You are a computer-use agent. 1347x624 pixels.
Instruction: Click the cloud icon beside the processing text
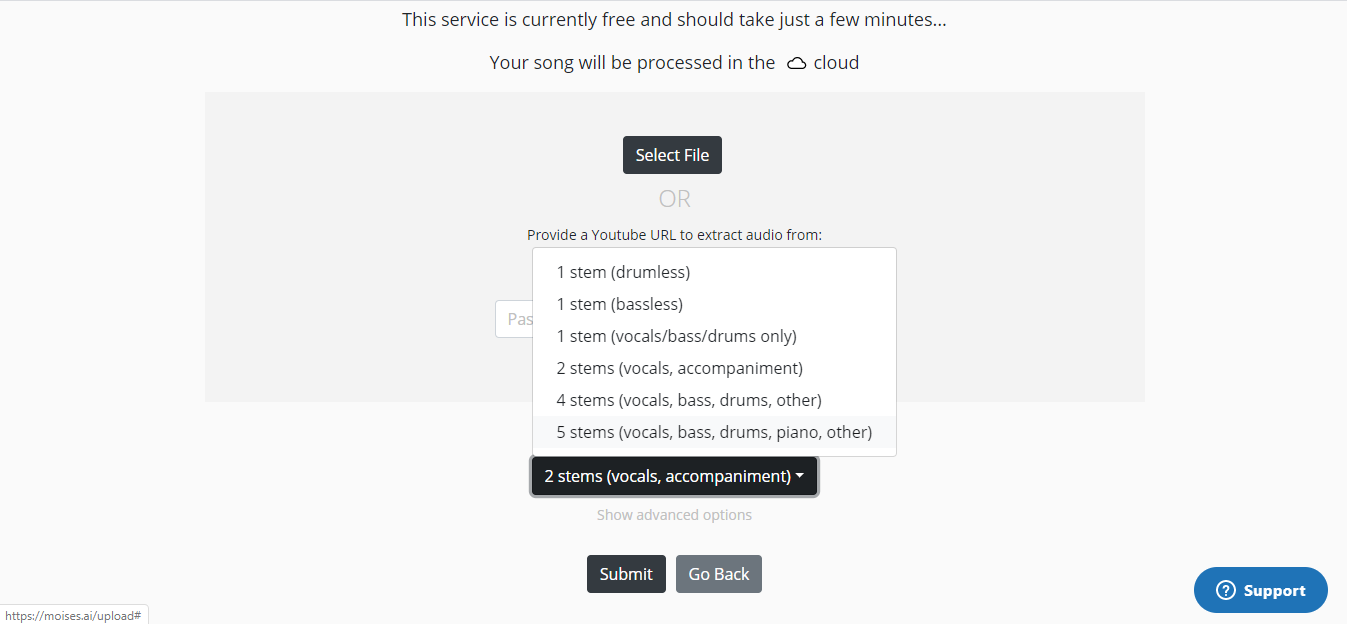click(797, 63)
